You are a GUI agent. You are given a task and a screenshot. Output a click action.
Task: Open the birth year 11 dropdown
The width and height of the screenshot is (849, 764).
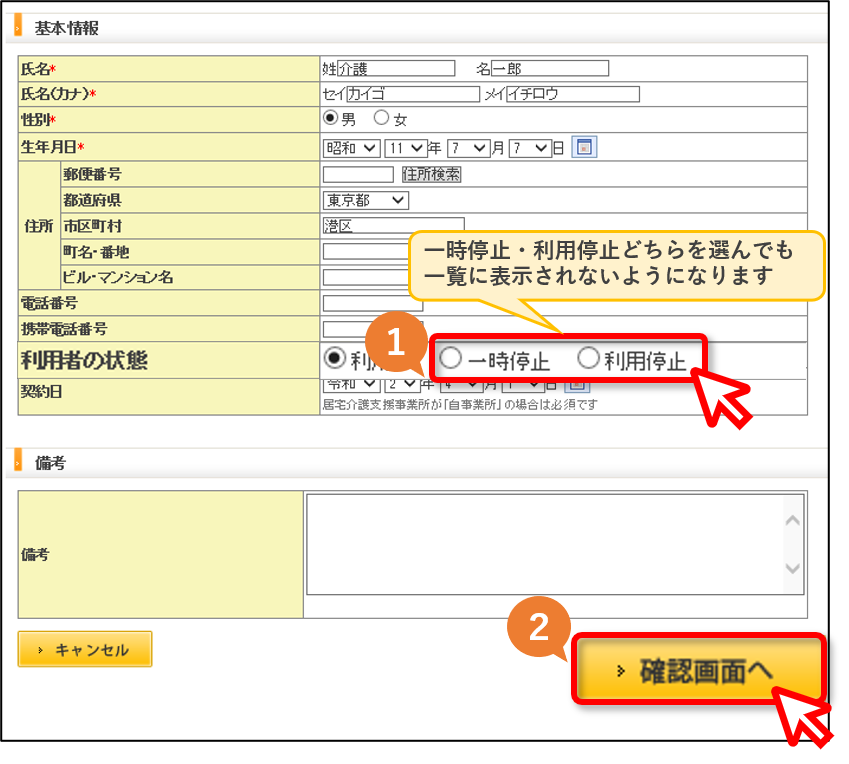(405, 148)
